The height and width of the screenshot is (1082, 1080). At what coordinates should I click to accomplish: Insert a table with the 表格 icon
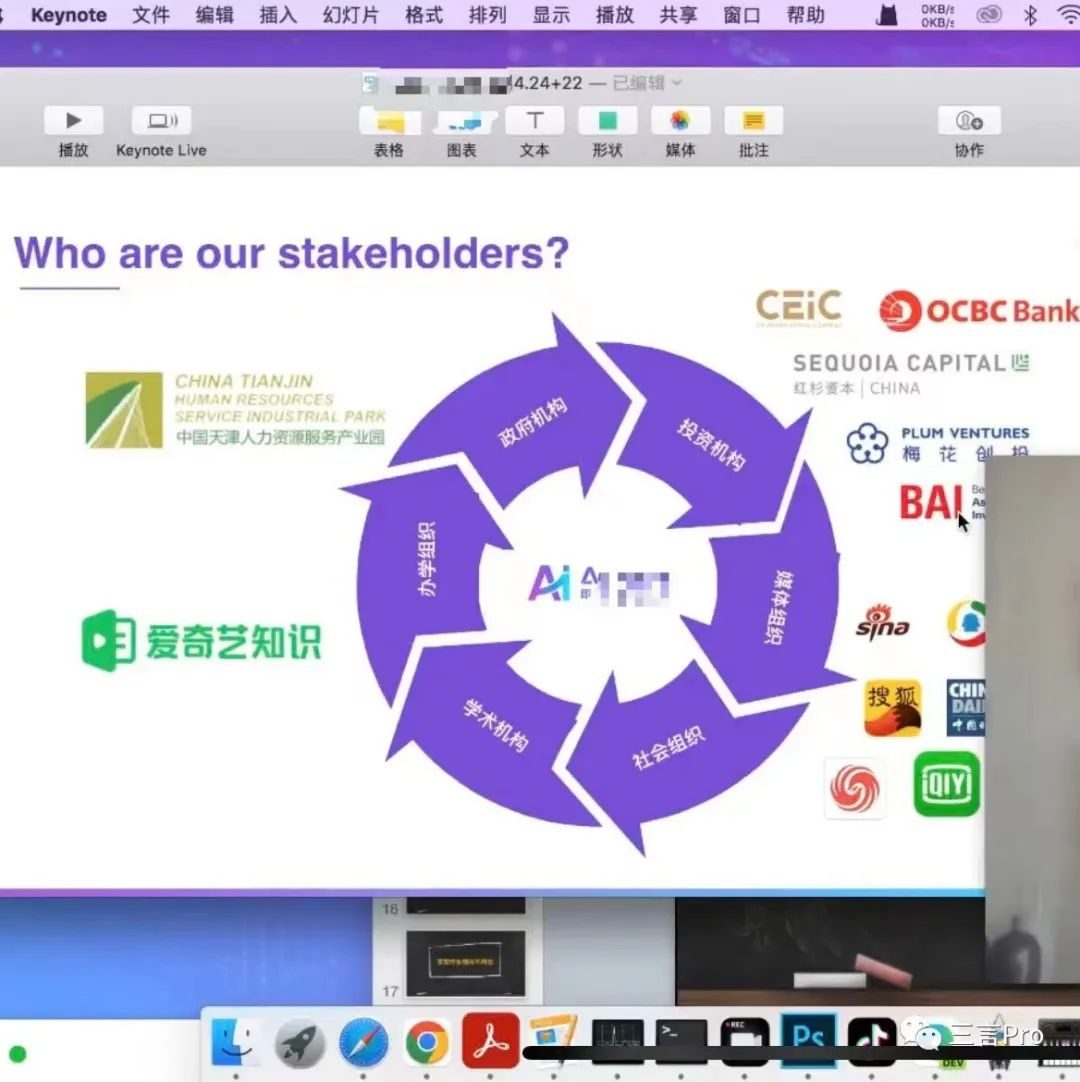389,121
